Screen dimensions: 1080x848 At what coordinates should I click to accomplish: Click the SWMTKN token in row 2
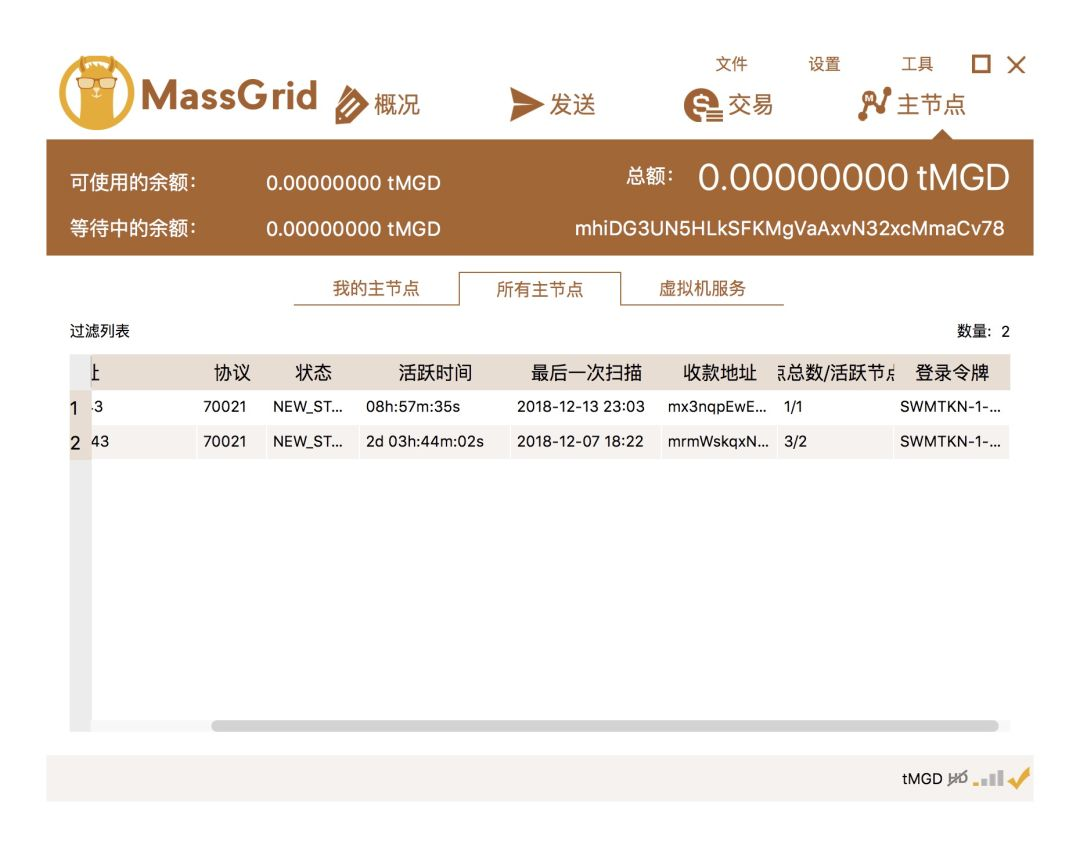point(951,441)
